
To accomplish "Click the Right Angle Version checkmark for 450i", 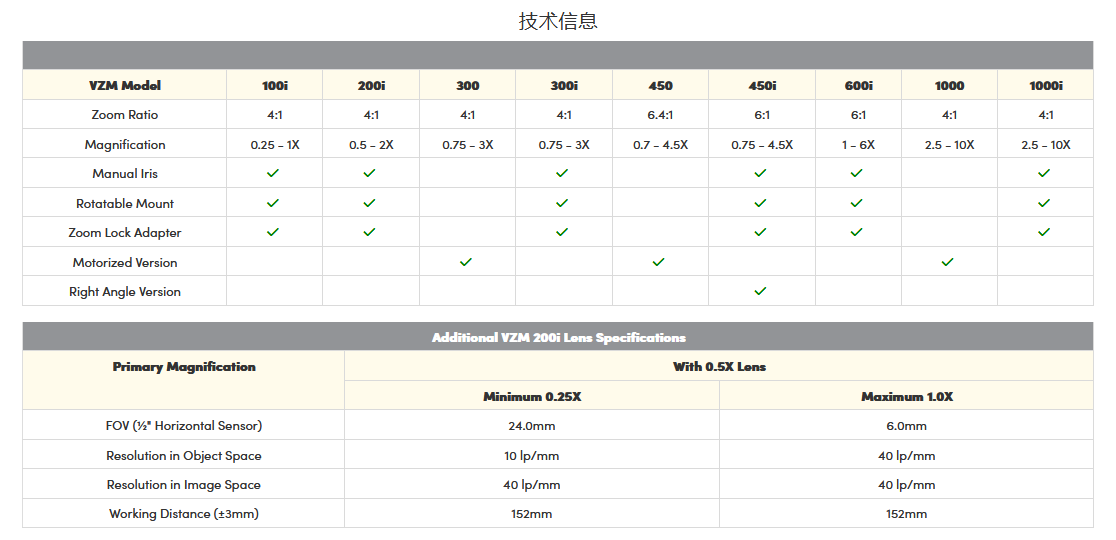I will click(x=760, y=291).
